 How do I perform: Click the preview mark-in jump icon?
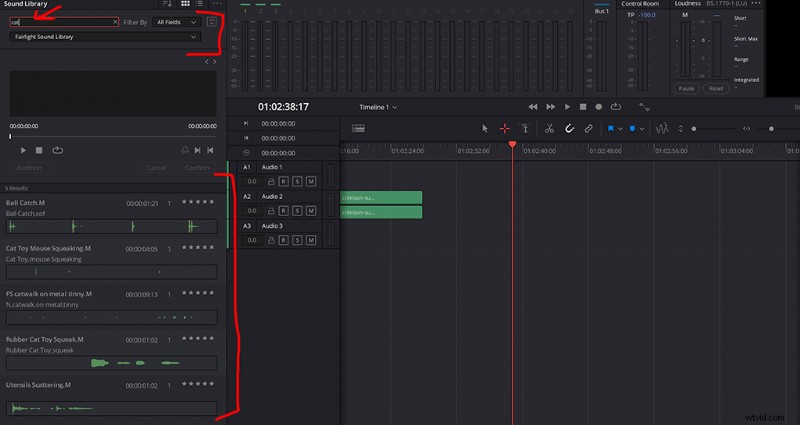197,151
